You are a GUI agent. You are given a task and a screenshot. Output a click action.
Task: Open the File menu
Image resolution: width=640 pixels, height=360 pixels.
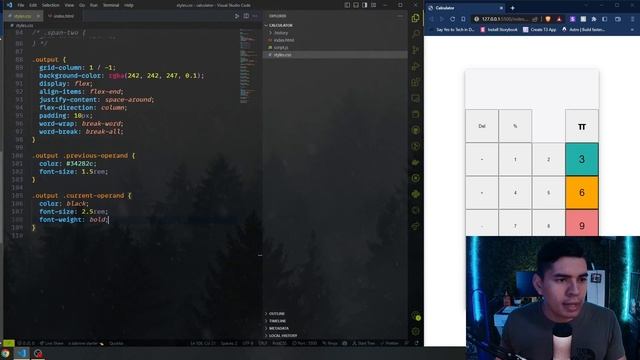[x=21, y=5]
